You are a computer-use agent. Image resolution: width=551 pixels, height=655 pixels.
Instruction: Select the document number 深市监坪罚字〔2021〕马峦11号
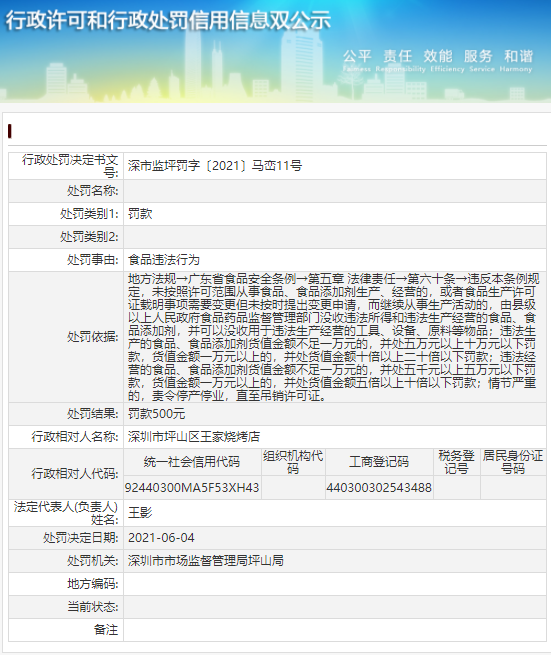[215, 166]
